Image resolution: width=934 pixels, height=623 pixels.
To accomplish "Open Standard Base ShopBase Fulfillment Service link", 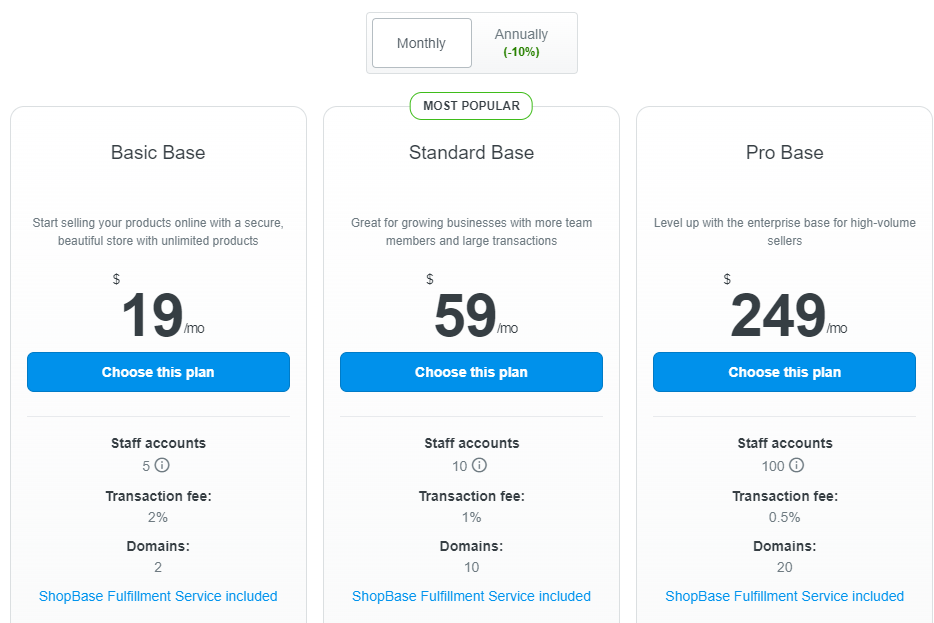I will pos(471,596).
